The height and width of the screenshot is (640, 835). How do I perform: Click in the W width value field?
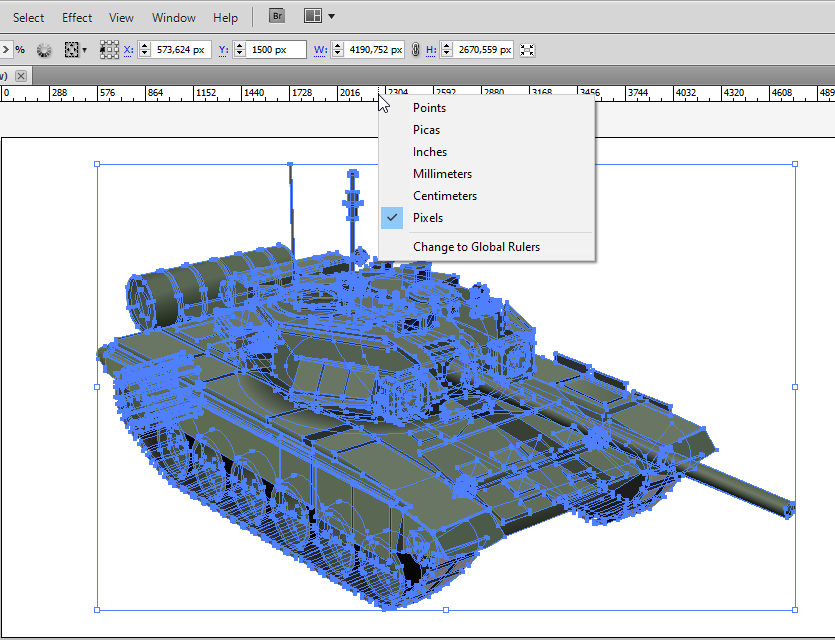[375, 49]
